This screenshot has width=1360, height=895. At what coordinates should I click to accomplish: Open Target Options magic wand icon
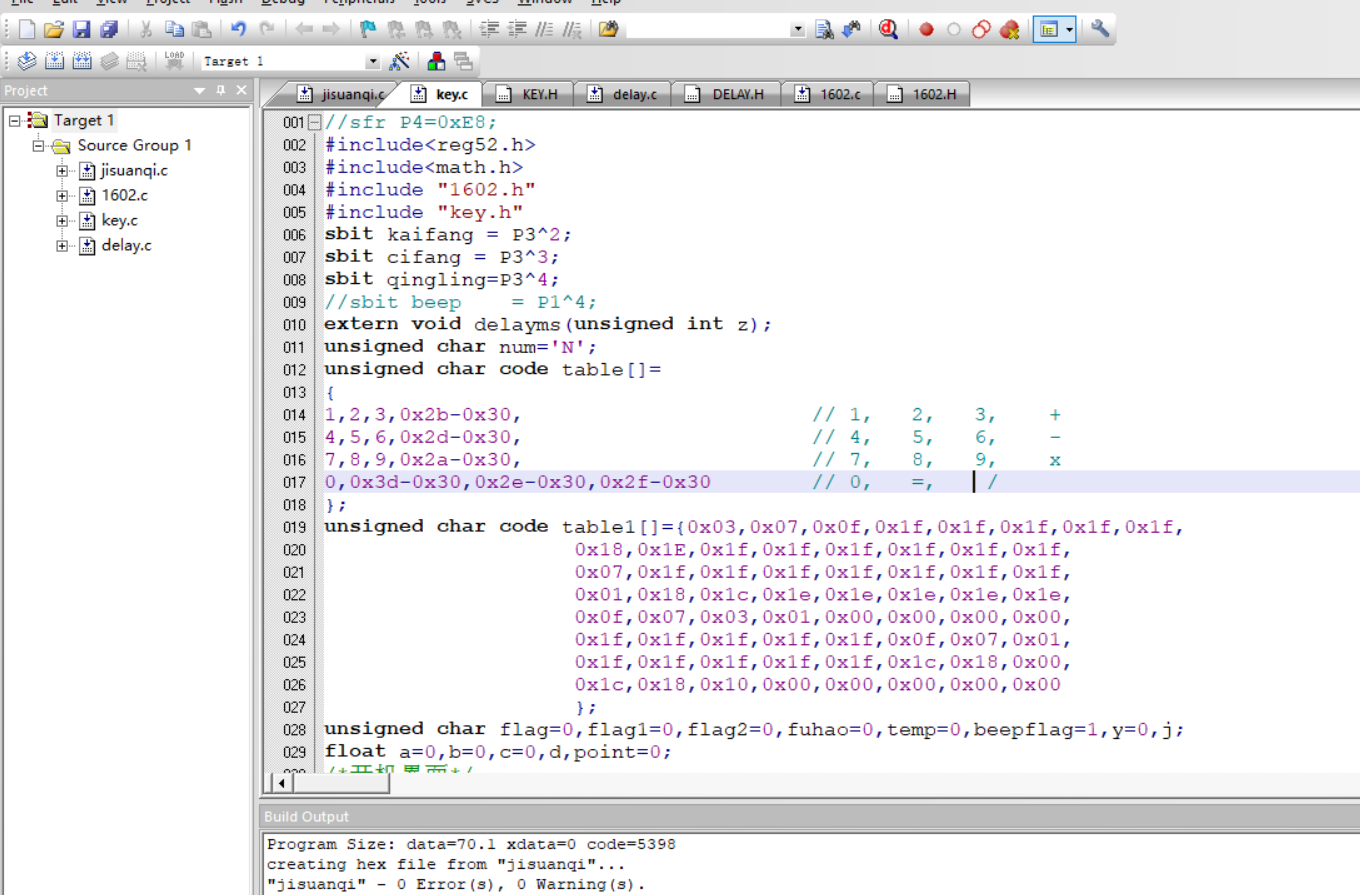tap(399, 62)
